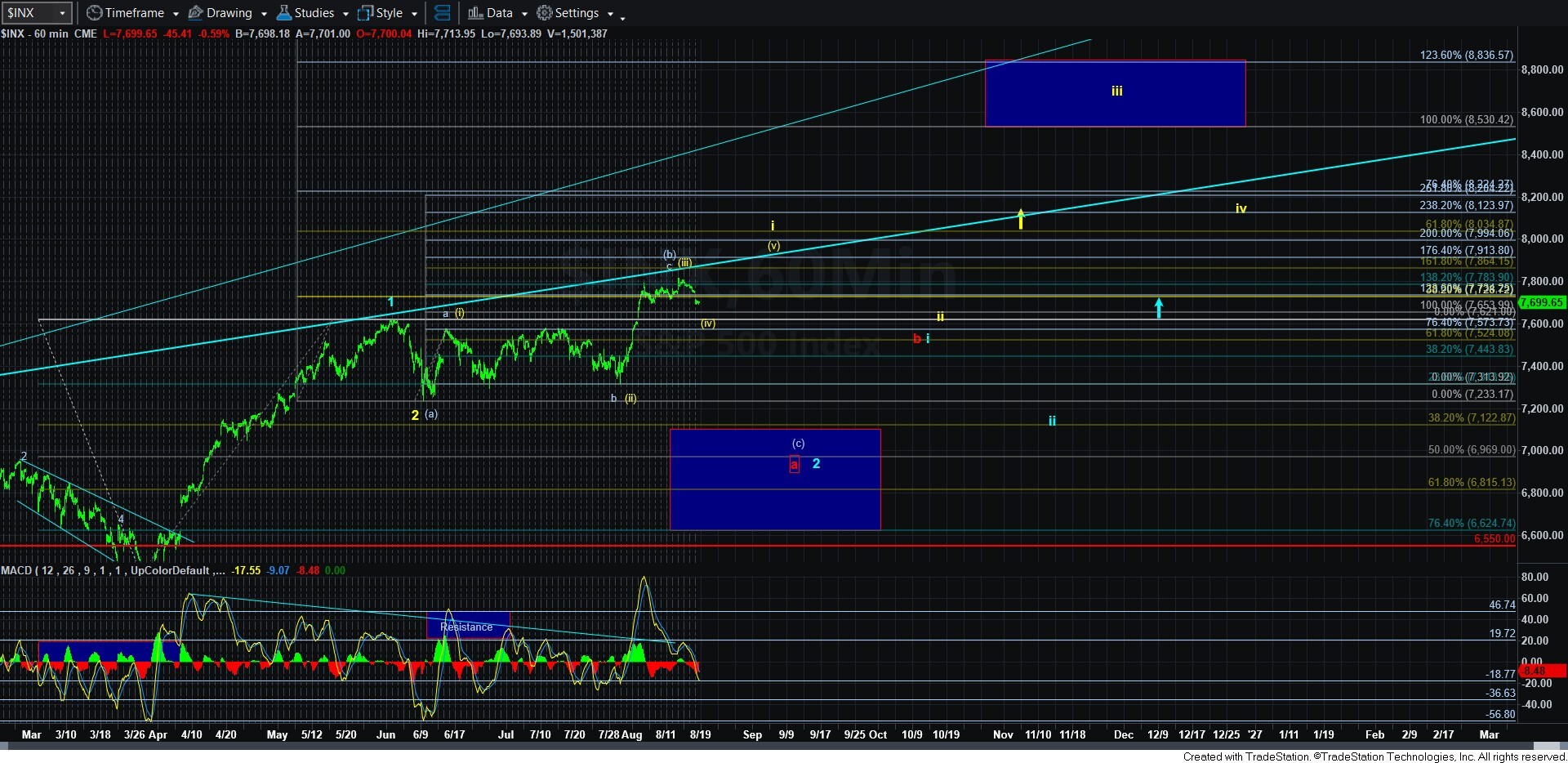Click the '$INX - 60 min CME' chart title
1568x763 pixels.
(49, 33)
